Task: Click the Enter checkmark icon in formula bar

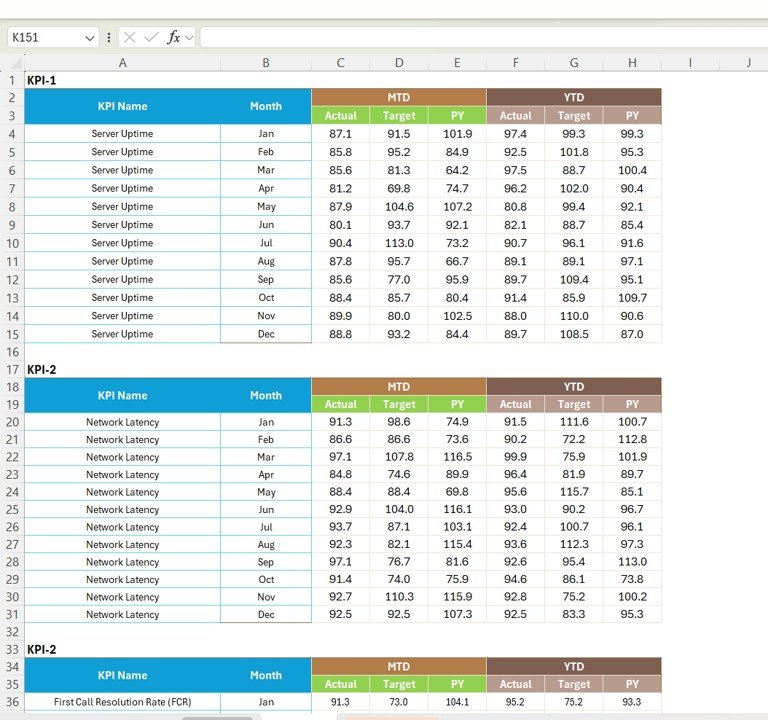Action: point(151,37)
